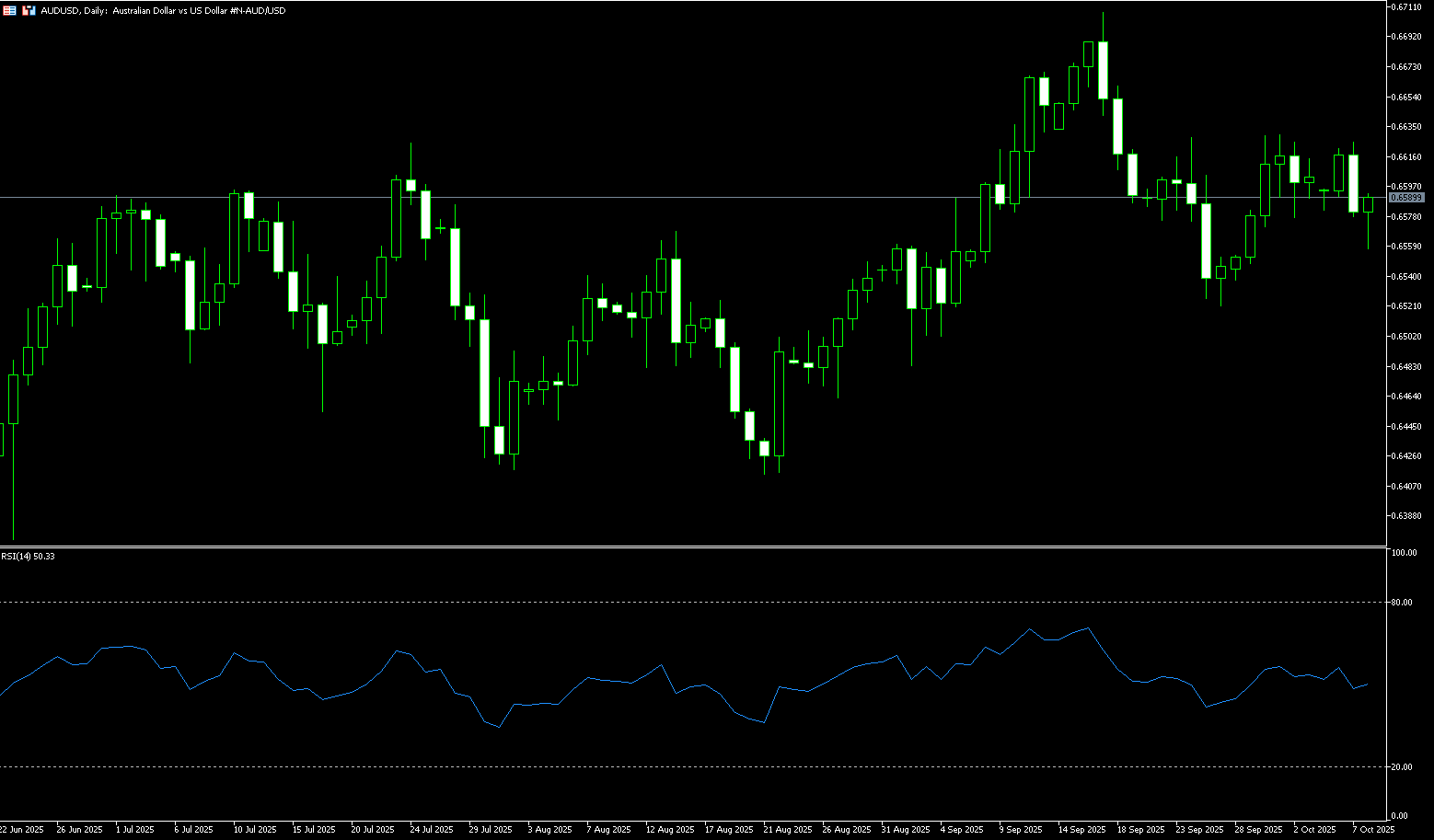Click the 0.63880 price scale label

1407,516
